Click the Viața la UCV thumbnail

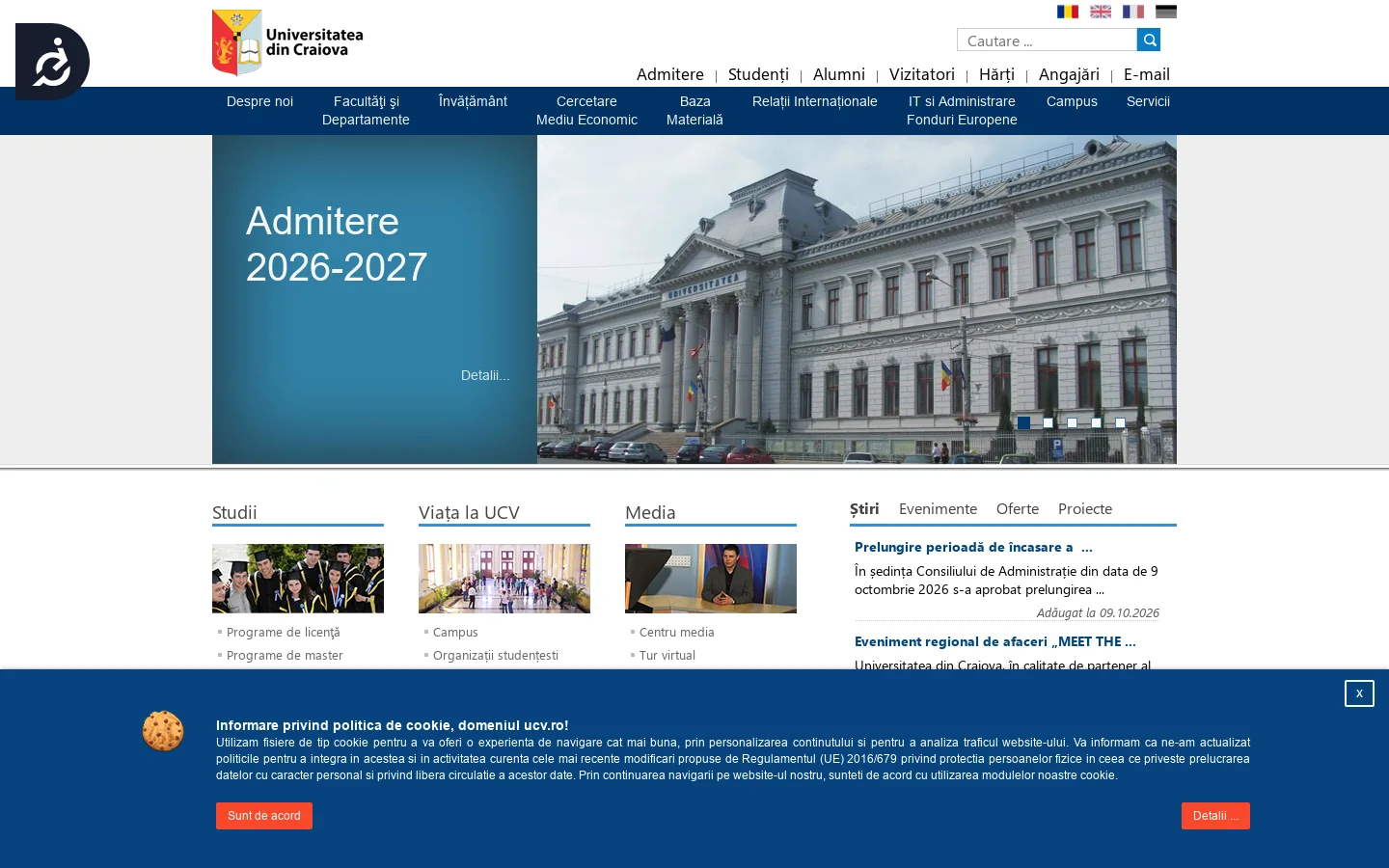click(x=504, y=579)
